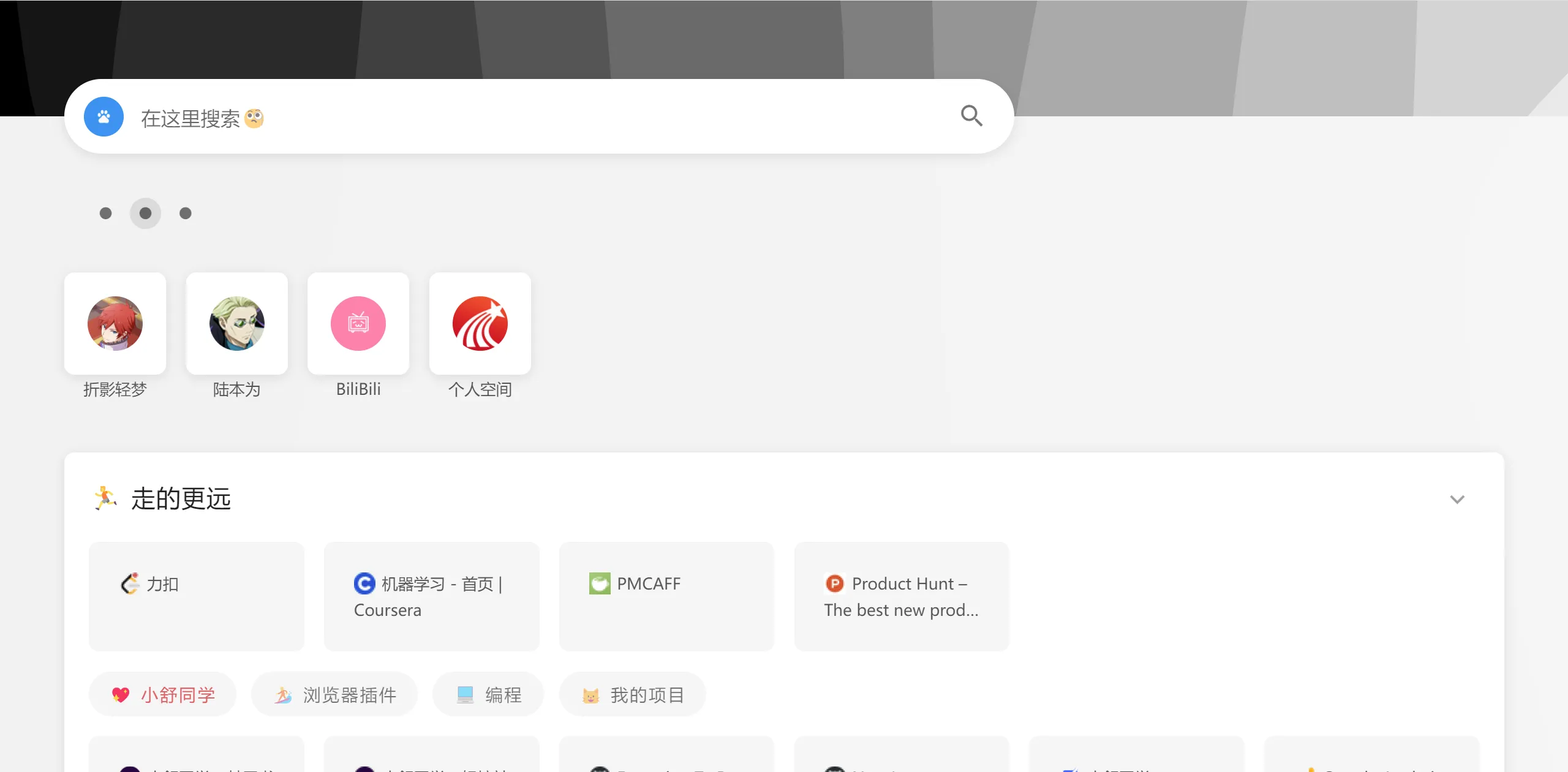The image size is (1568, 772).
Task: Toggle the 小舒同学 filter tag
Action: point(162,694)
